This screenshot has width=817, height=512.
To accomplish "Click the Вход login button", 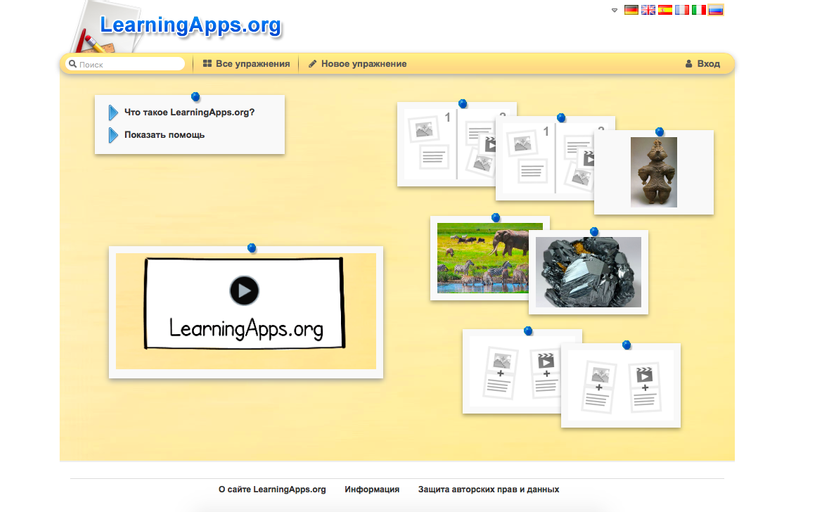I will (702, 64).
